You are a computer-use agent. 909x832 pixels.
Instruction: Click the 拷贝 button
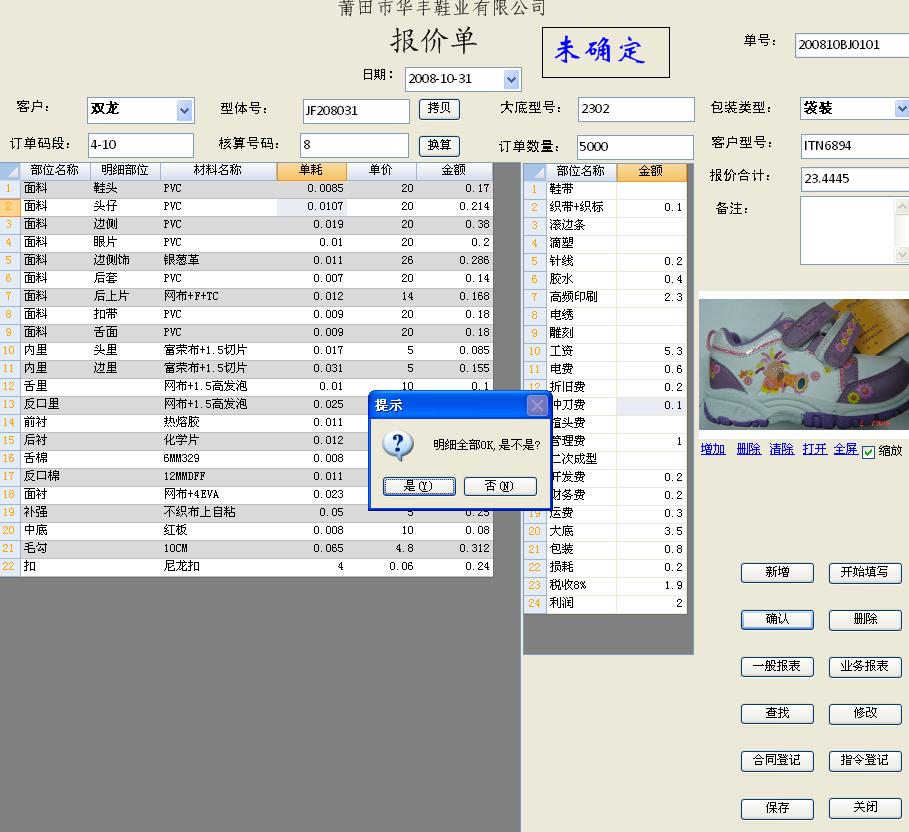click(x=439, y=108)
